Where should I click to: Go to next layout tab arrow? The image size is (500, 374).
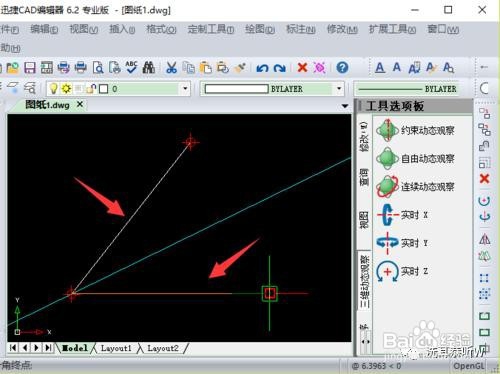[x=36, y=348]
